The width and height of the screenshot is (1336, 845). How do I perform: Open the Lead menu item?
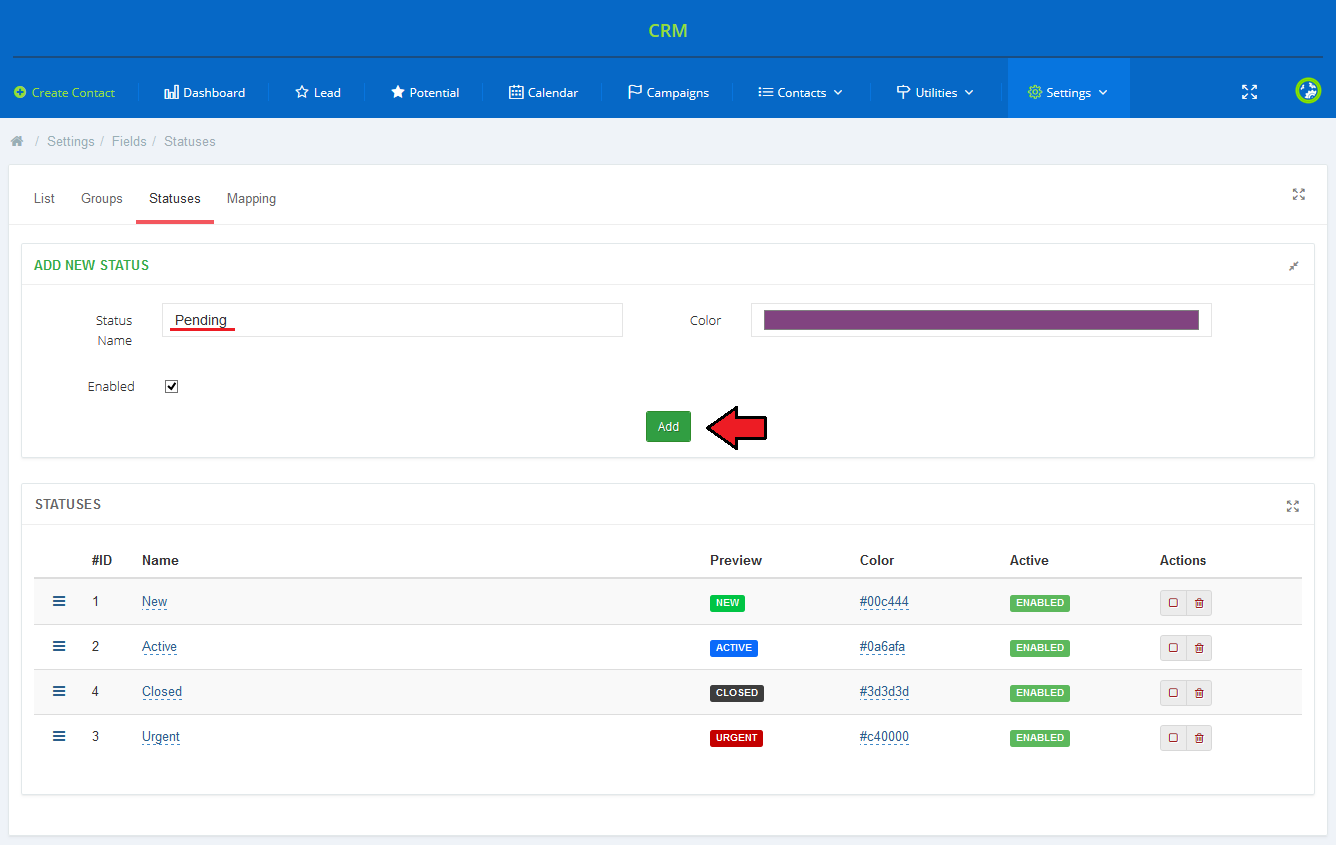click(x=318, y=92)
